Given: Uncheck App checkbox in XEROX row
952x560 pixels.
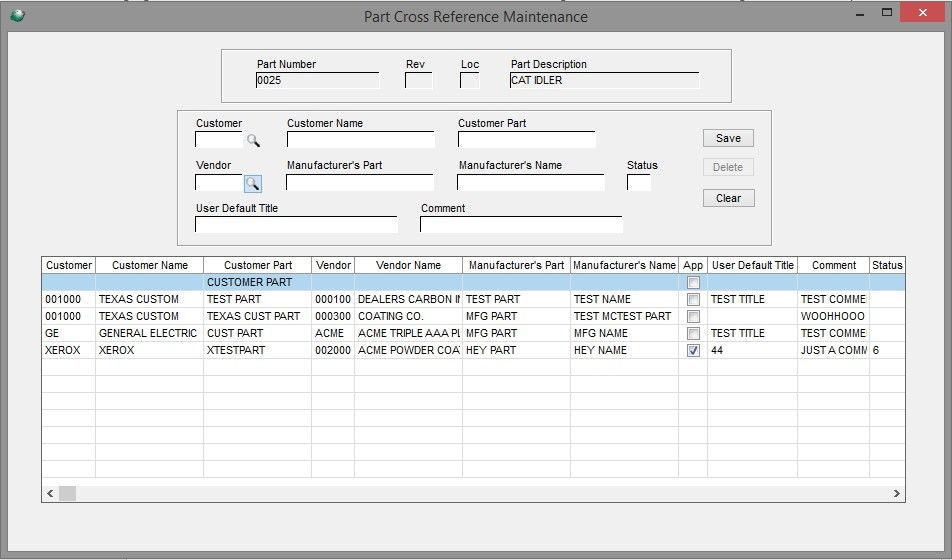Looking at the screenshot, I should pos(693,350).
